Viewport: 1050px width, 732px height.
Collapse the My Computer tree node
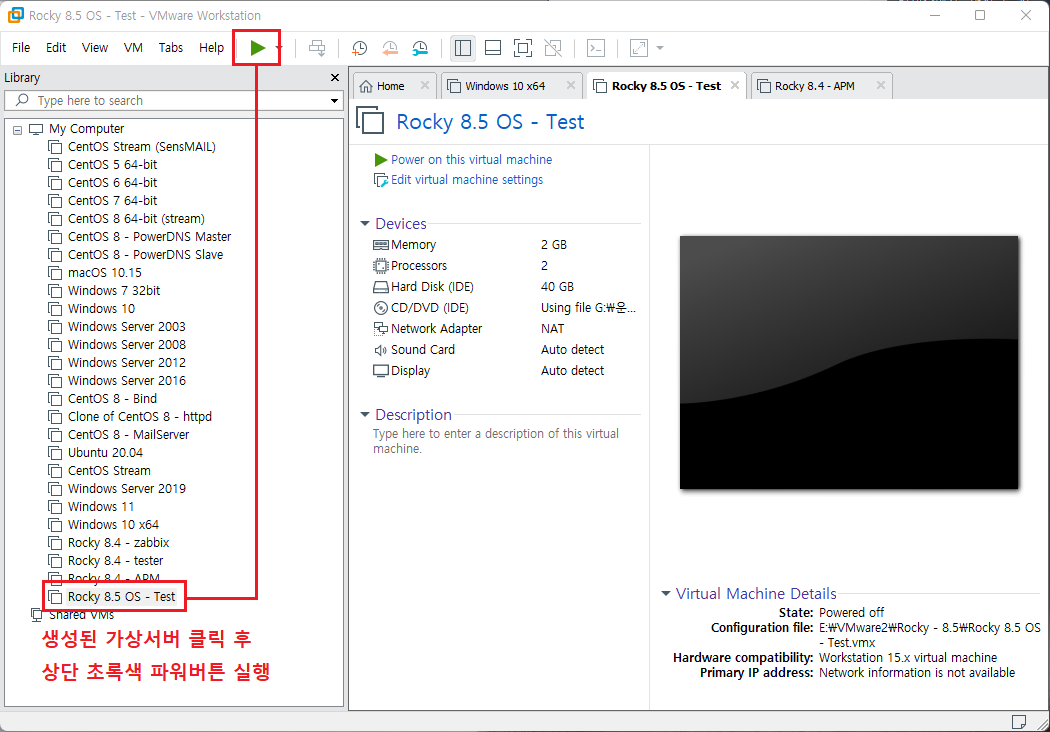17,130
